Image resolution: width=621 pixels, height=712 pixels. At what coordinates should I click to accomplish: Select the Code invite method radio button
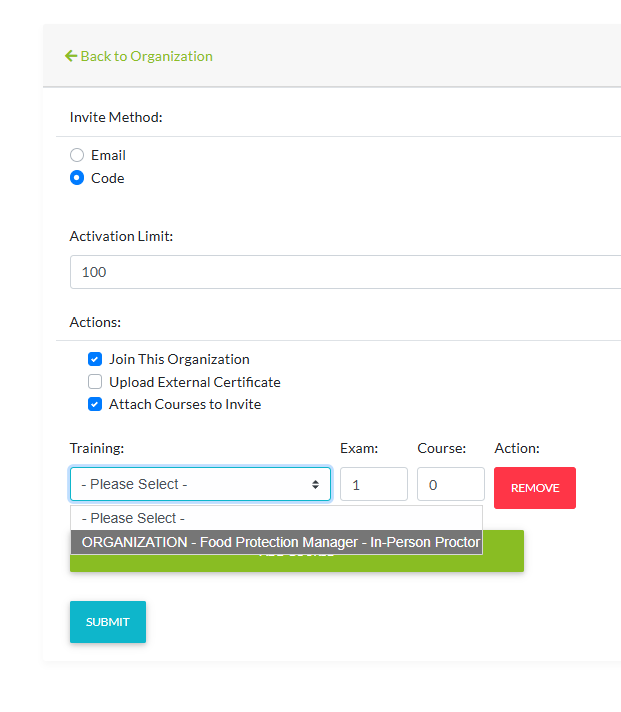coord(77,178)
